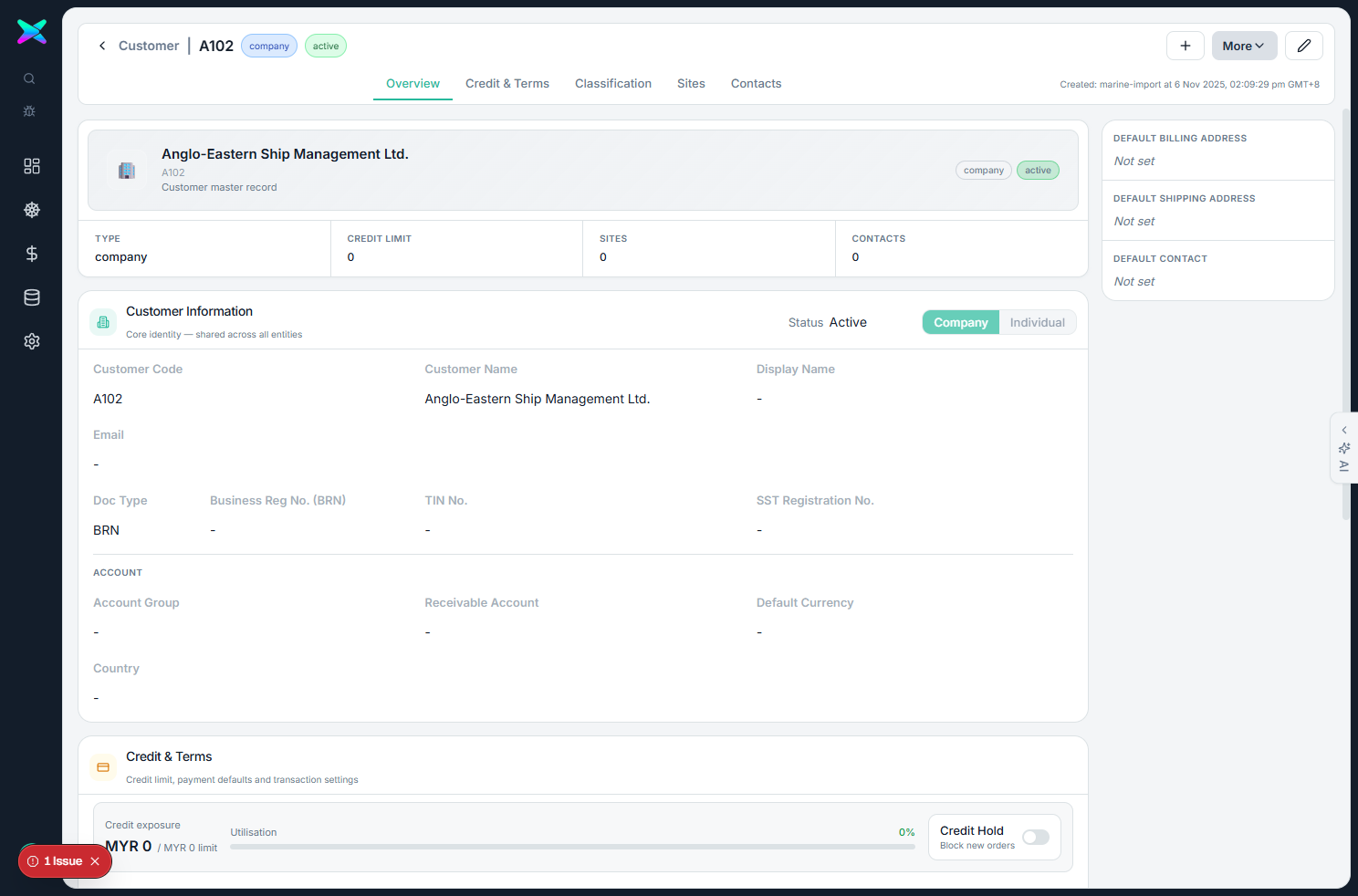Click the building icon on customer card
Screen dimensions: 1358x896
[x=127, y=171]
